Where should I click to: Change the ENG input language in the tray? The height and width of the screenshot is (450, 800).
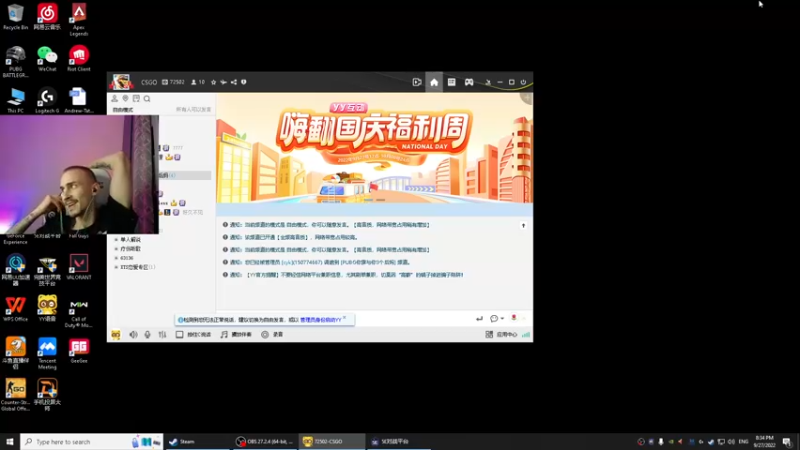[743, 442]
